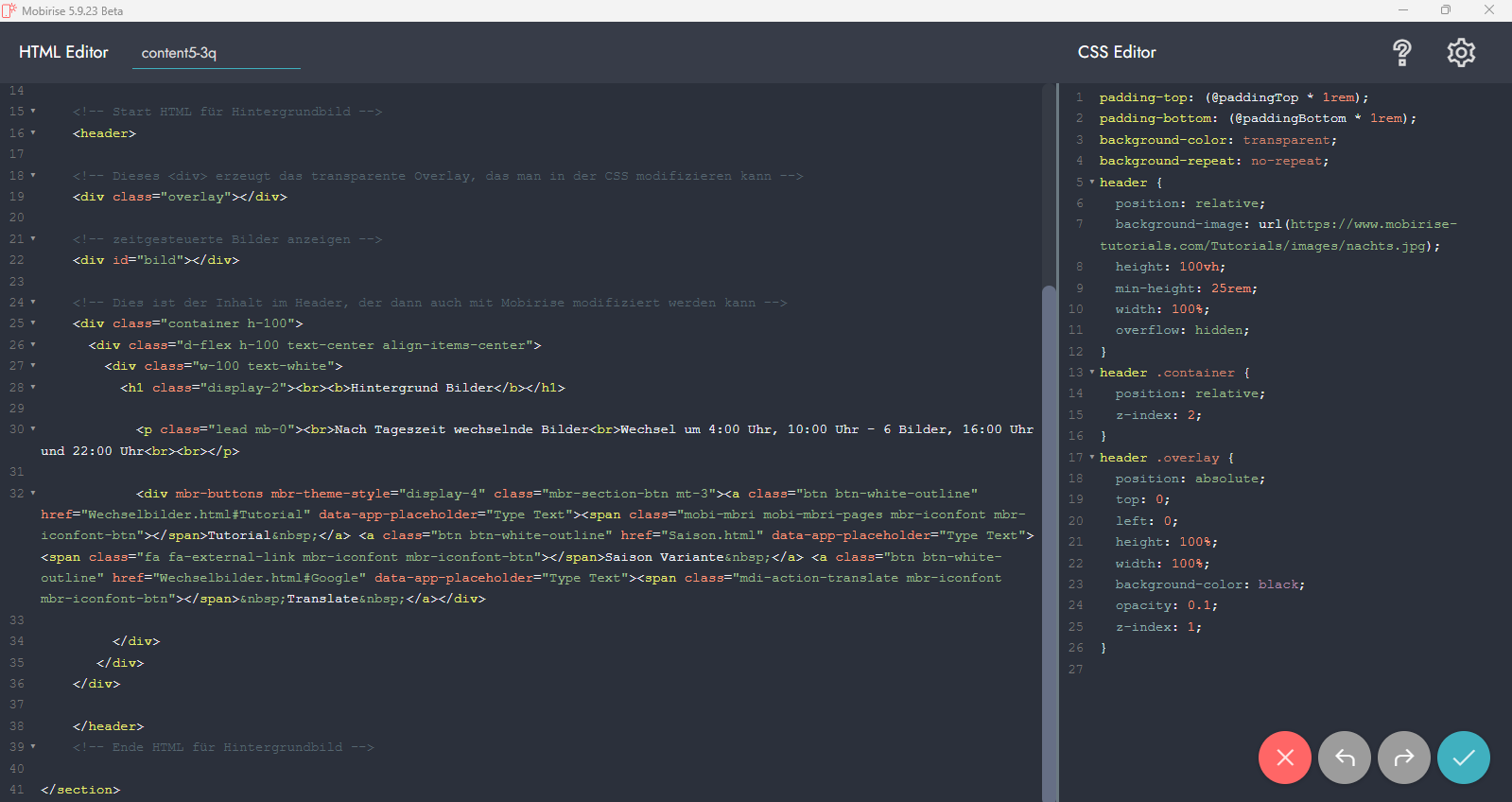
Task: Click 'Nach Tageszeit wechselnde Bilder' paragraph text
Action: (x=461, y=429)
